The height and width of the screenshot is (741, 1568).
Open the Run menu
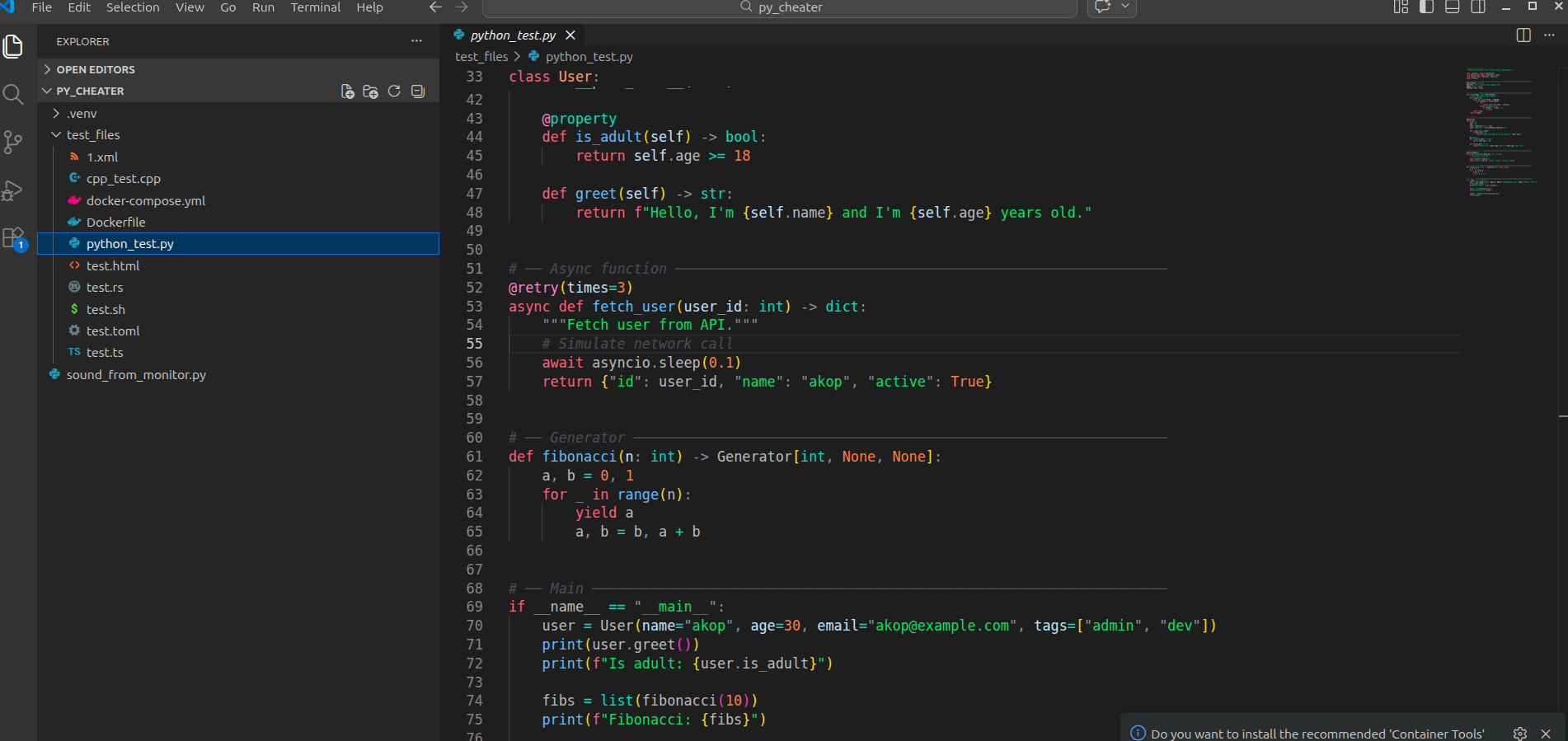(x=263, y=7)
